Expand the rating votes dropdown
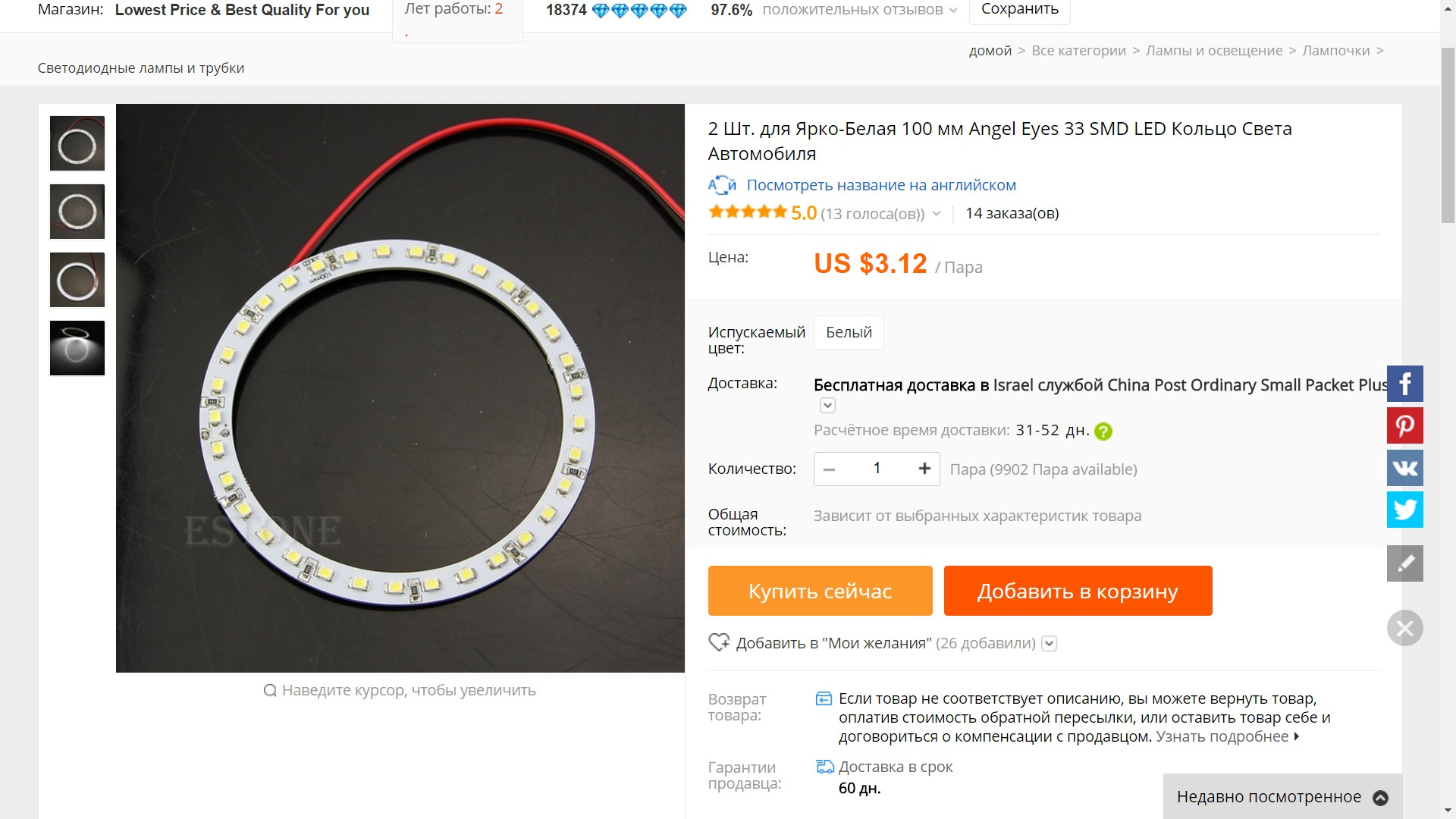 pyautogui.click(x=937, y=214)
